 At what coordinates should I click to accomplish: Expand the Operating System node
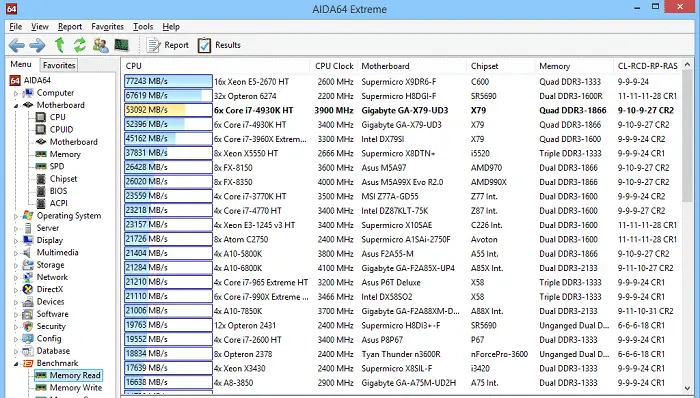[x=16, y=216]
